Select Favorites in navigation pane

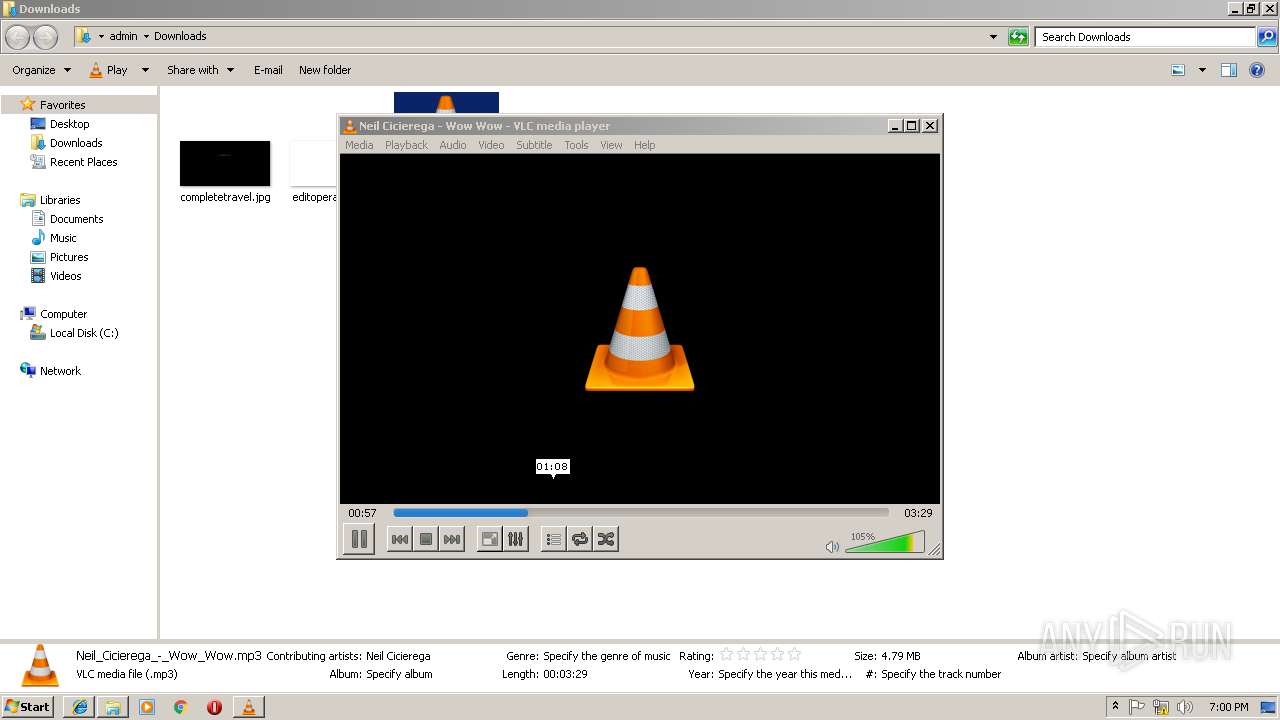click(62, 105)
